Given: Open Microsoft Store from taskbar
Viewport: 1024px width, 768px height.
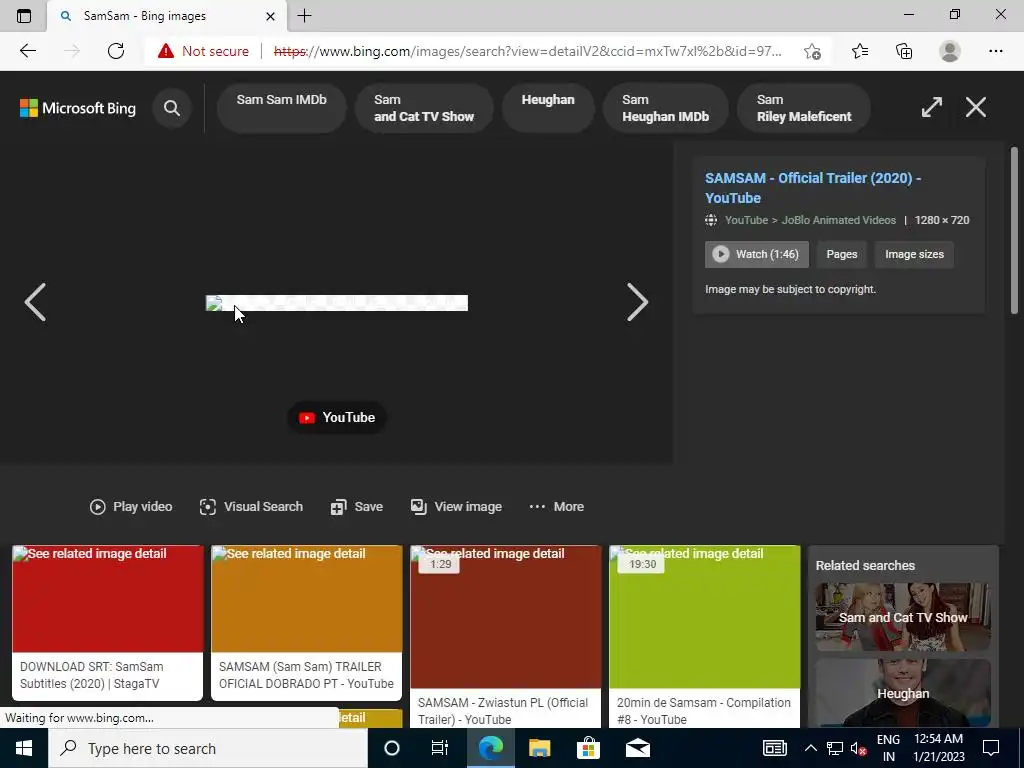Looking at the screenshot, I should tap(588, 748).
